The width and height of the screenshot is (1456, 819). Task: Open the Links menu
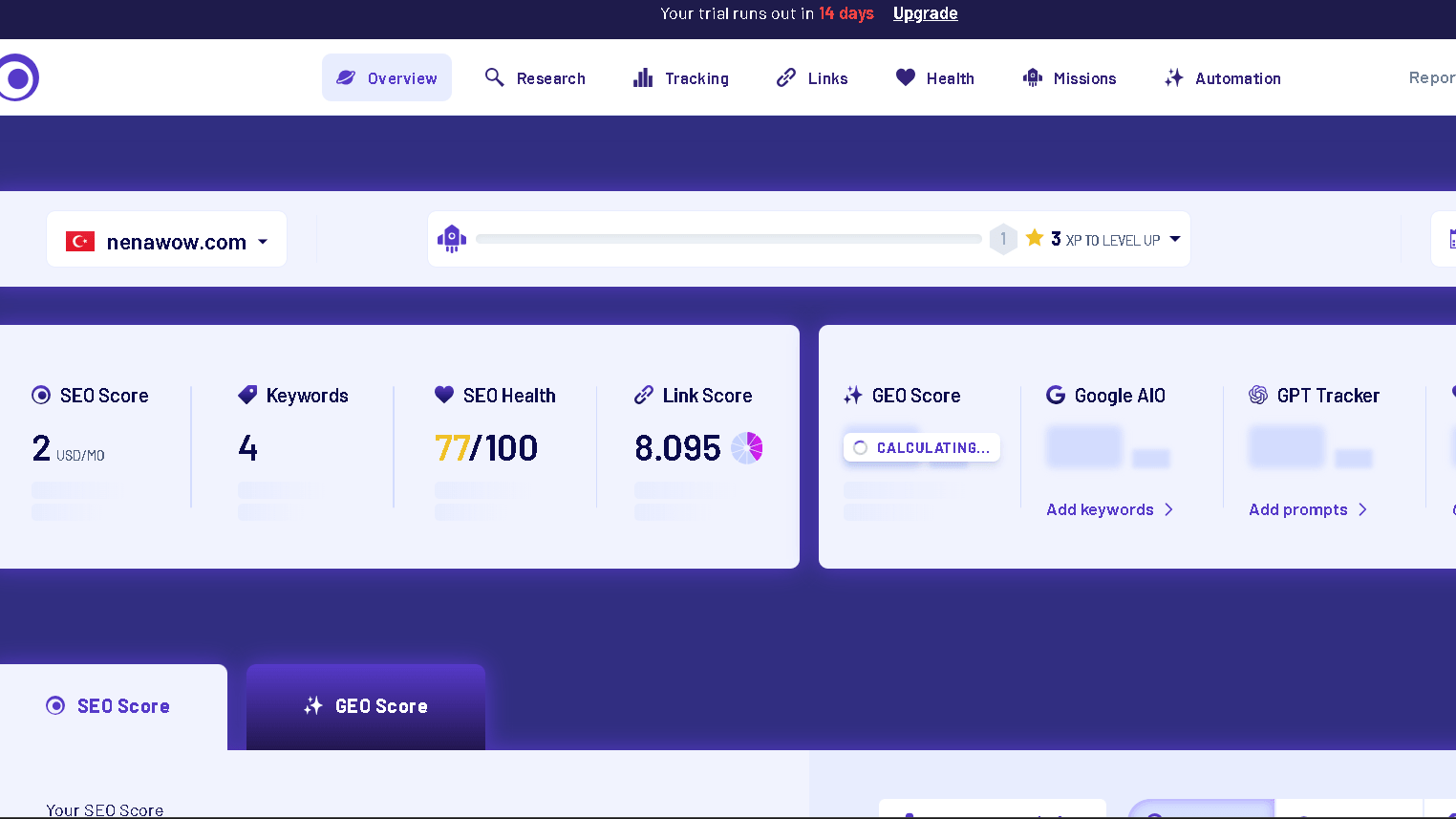[x=812, y=77]
